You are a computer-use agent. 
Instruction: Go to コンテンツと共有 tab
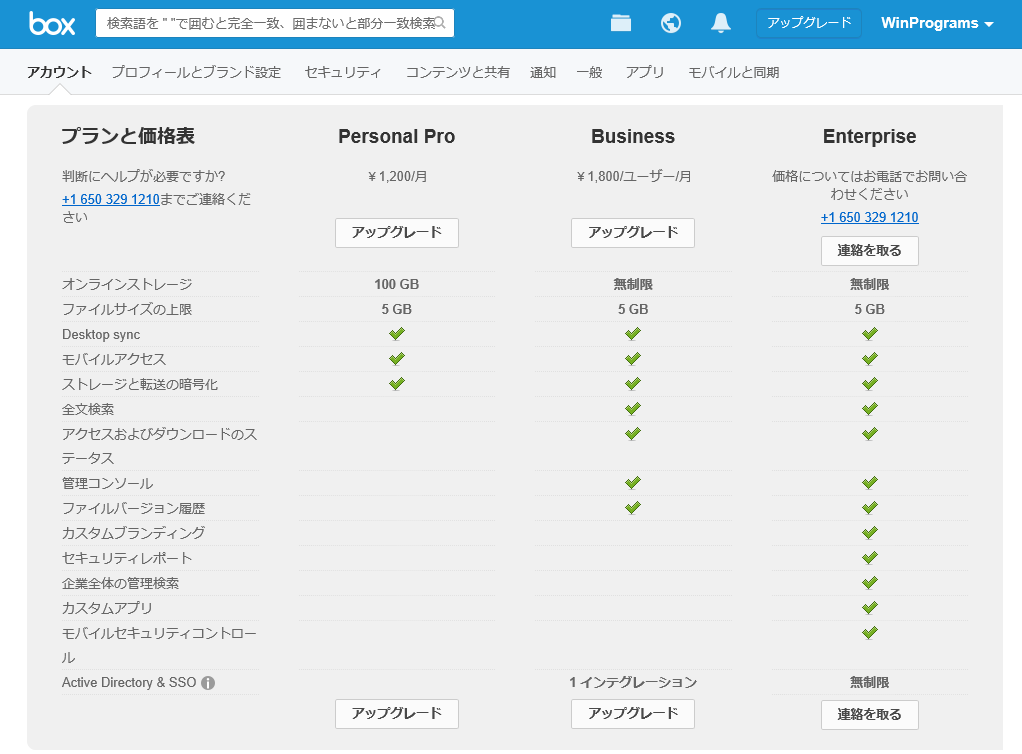(458, 72)
